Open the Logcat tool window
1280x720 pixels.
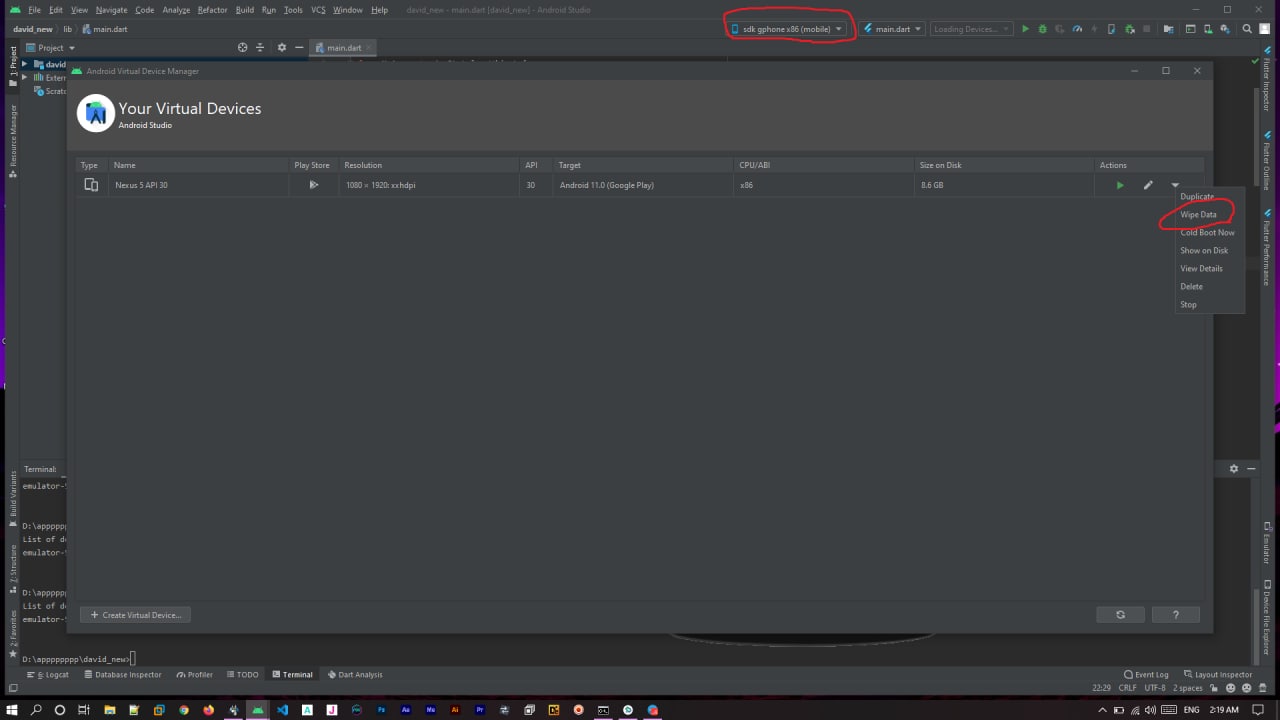pyautogui.click(x=47, y=675)
